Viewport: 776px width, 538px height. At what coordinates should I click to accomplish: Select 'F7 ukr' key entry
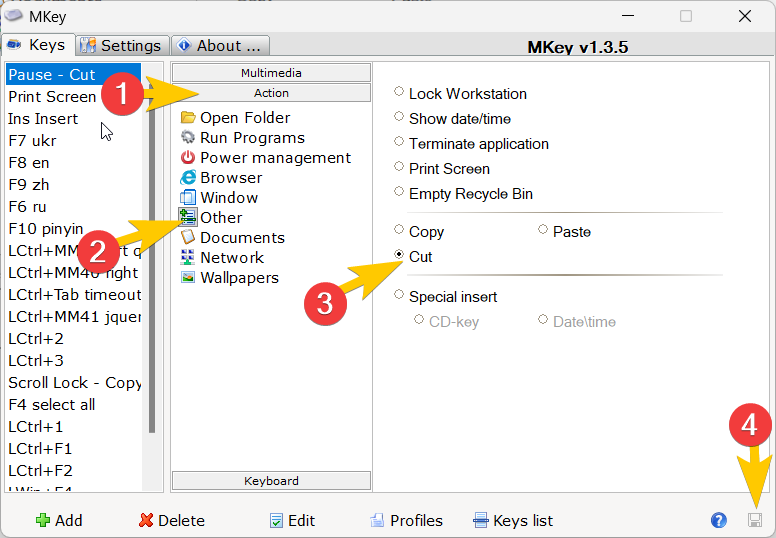pos(73,141)
